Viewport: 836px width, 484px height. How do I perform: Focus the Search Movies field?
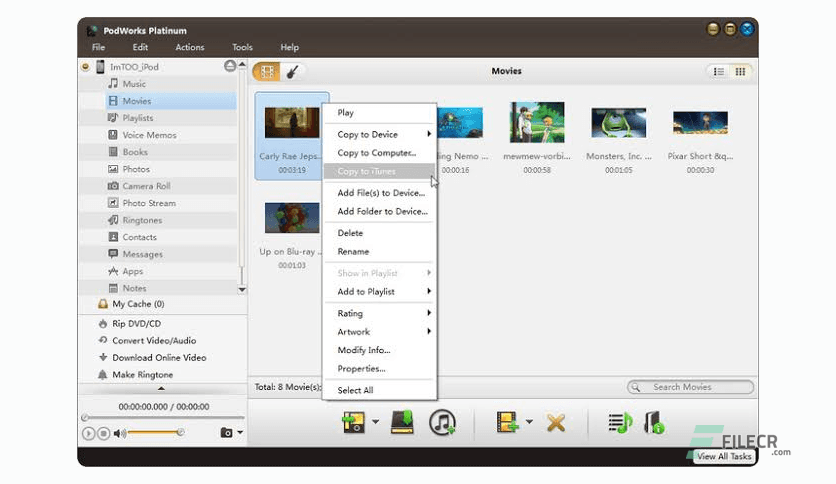(x=690, y=387)
